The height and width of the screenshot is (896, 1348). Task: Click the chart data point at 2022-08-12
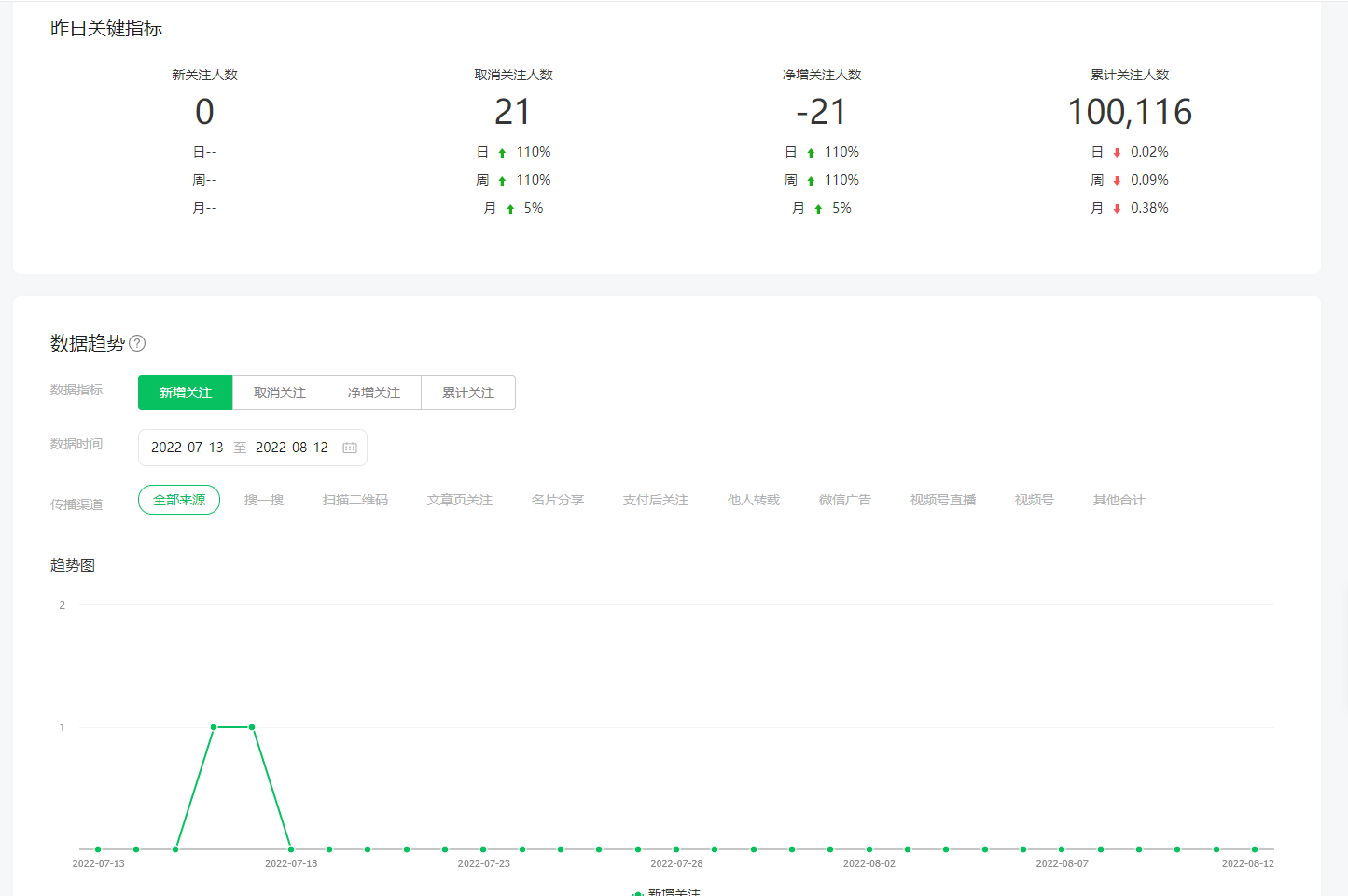[x=1255, y=849]
